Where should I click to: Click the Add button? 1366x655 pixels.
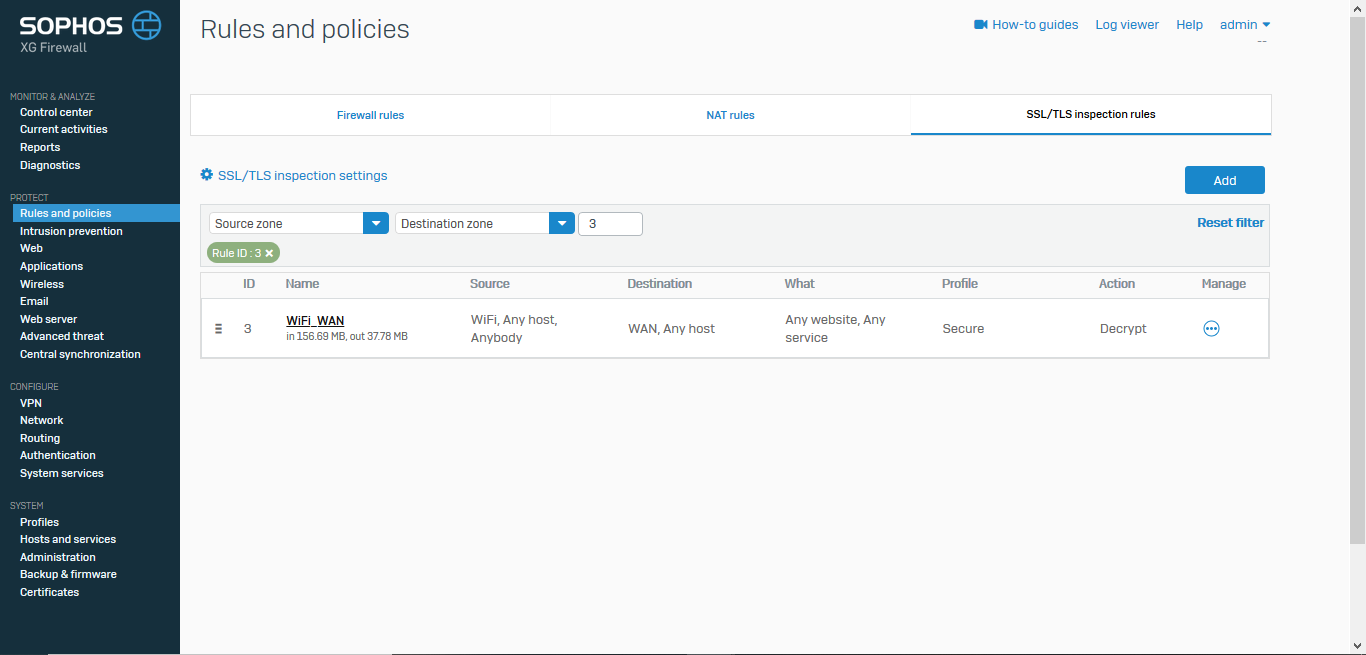tap(1225, 180)
